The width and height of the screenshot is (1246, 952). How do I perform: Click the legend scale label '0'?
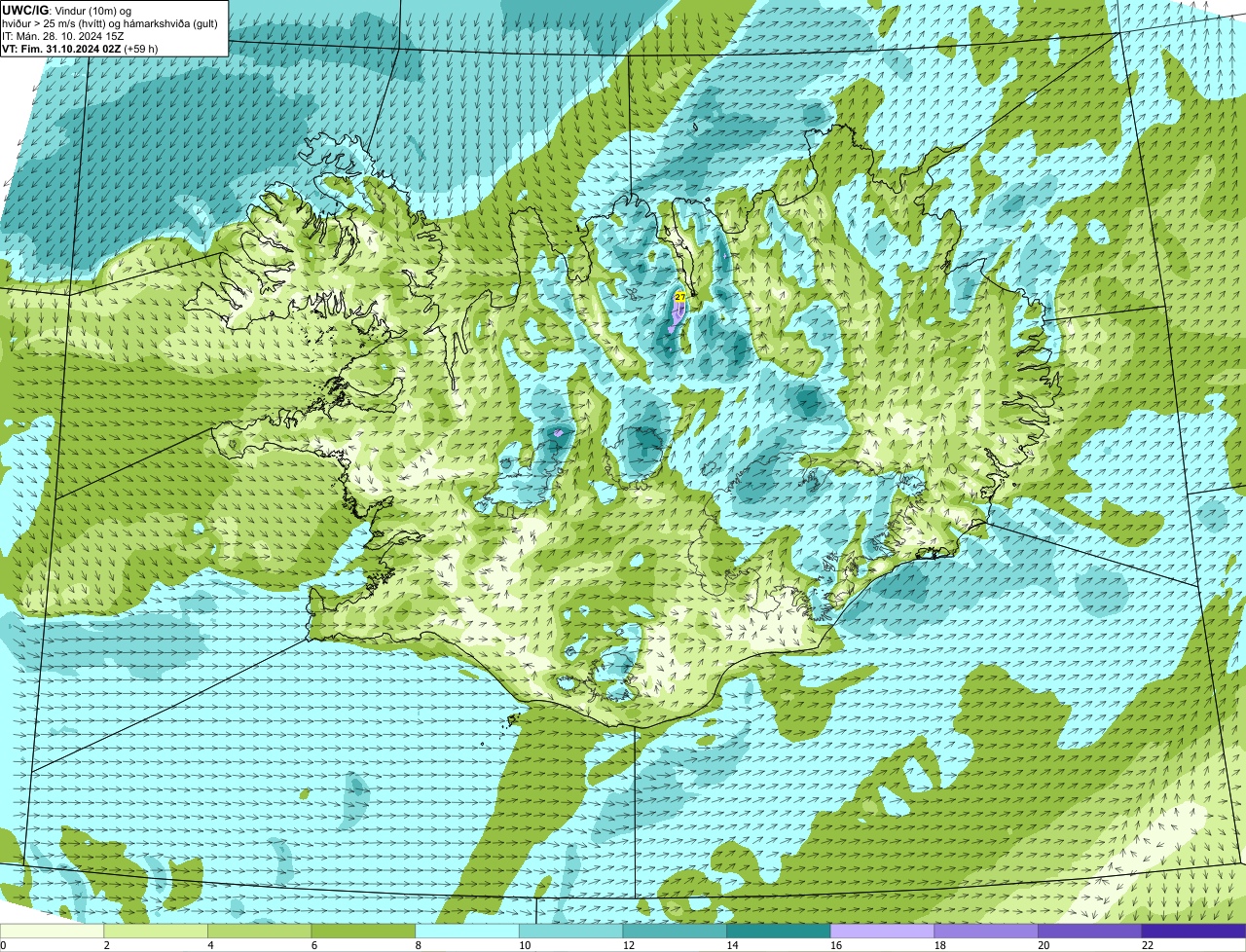[x=3, y=945]
